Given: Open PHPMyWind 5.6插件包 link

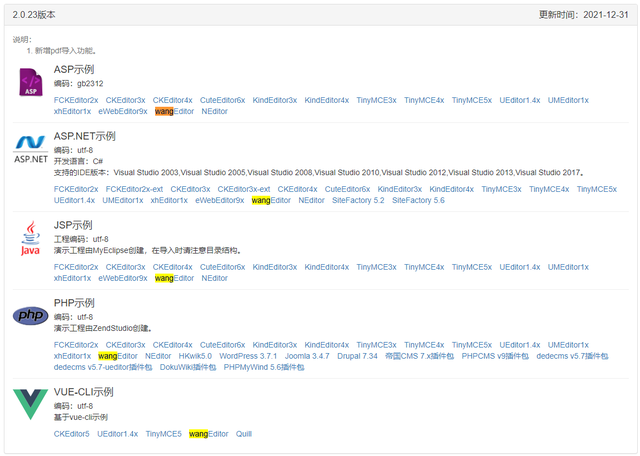Looking at the screenshot, I should (x=264, y=367).
